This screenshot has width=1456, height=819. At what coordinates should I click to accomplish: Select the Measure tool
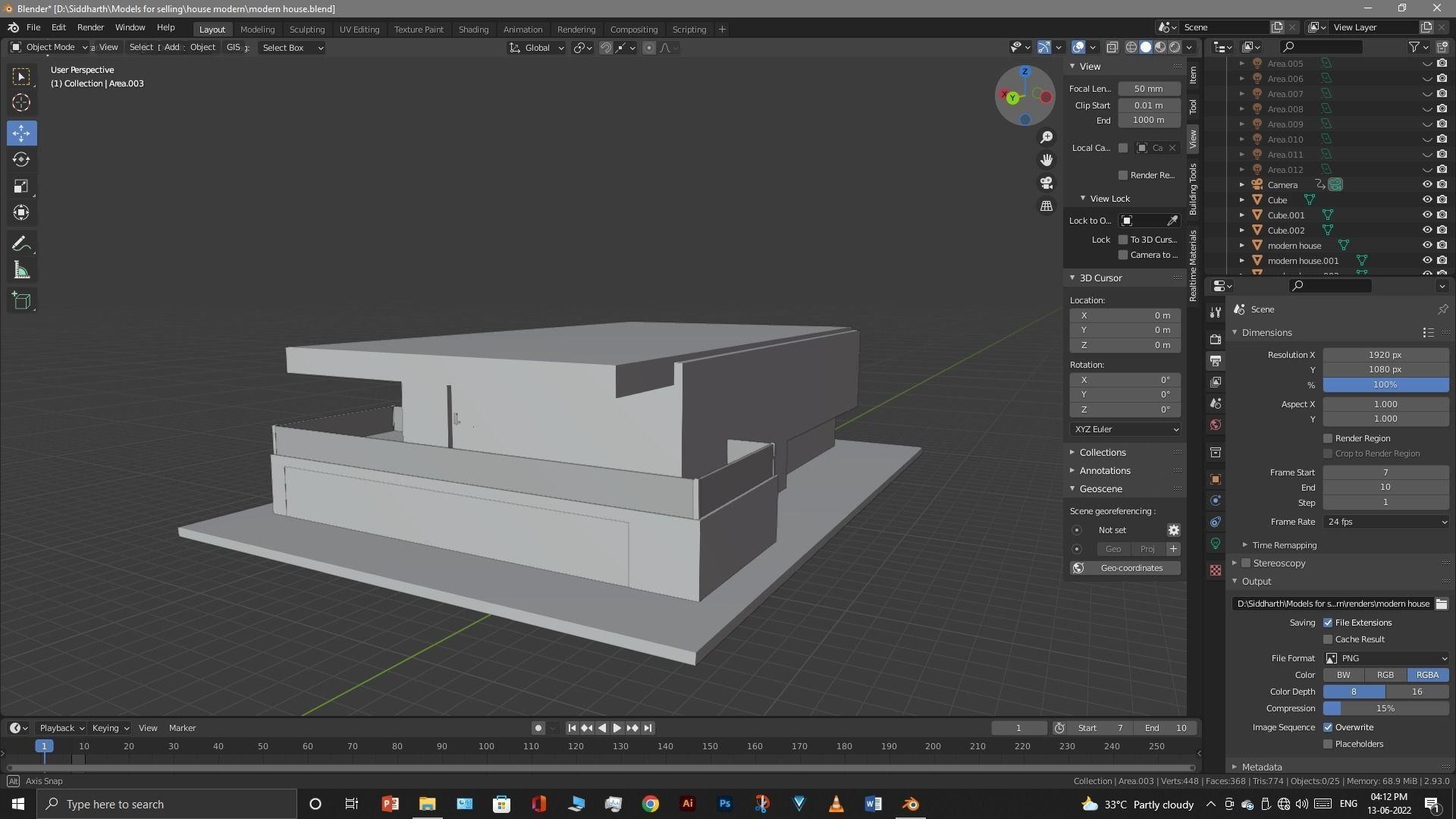click(21, 271)
